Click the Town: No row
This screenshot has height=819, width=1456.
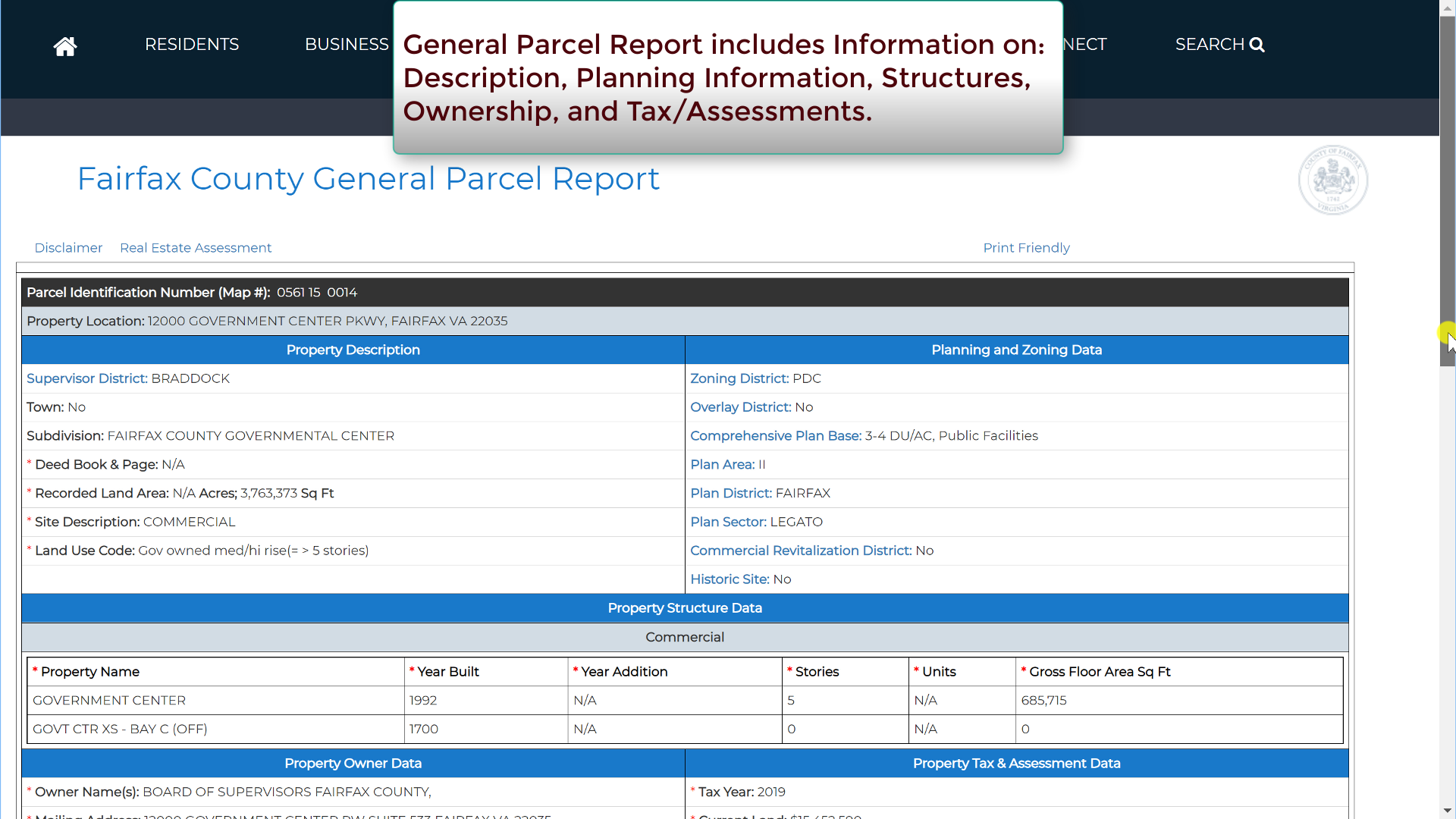(x=353, y=407)
